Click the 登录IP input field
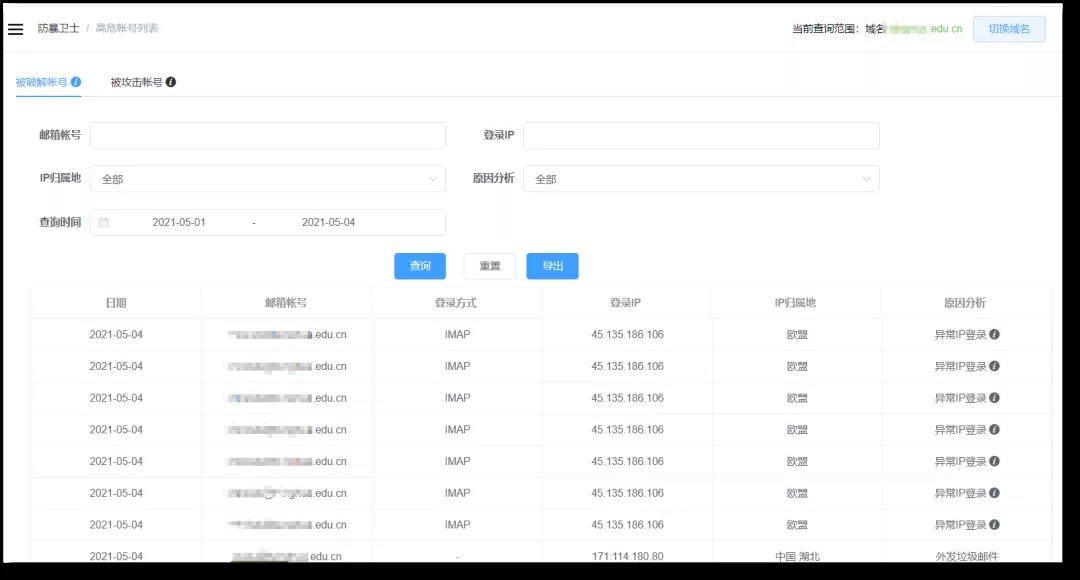This screenshot has width=1080, height=580. click(700, 135)
